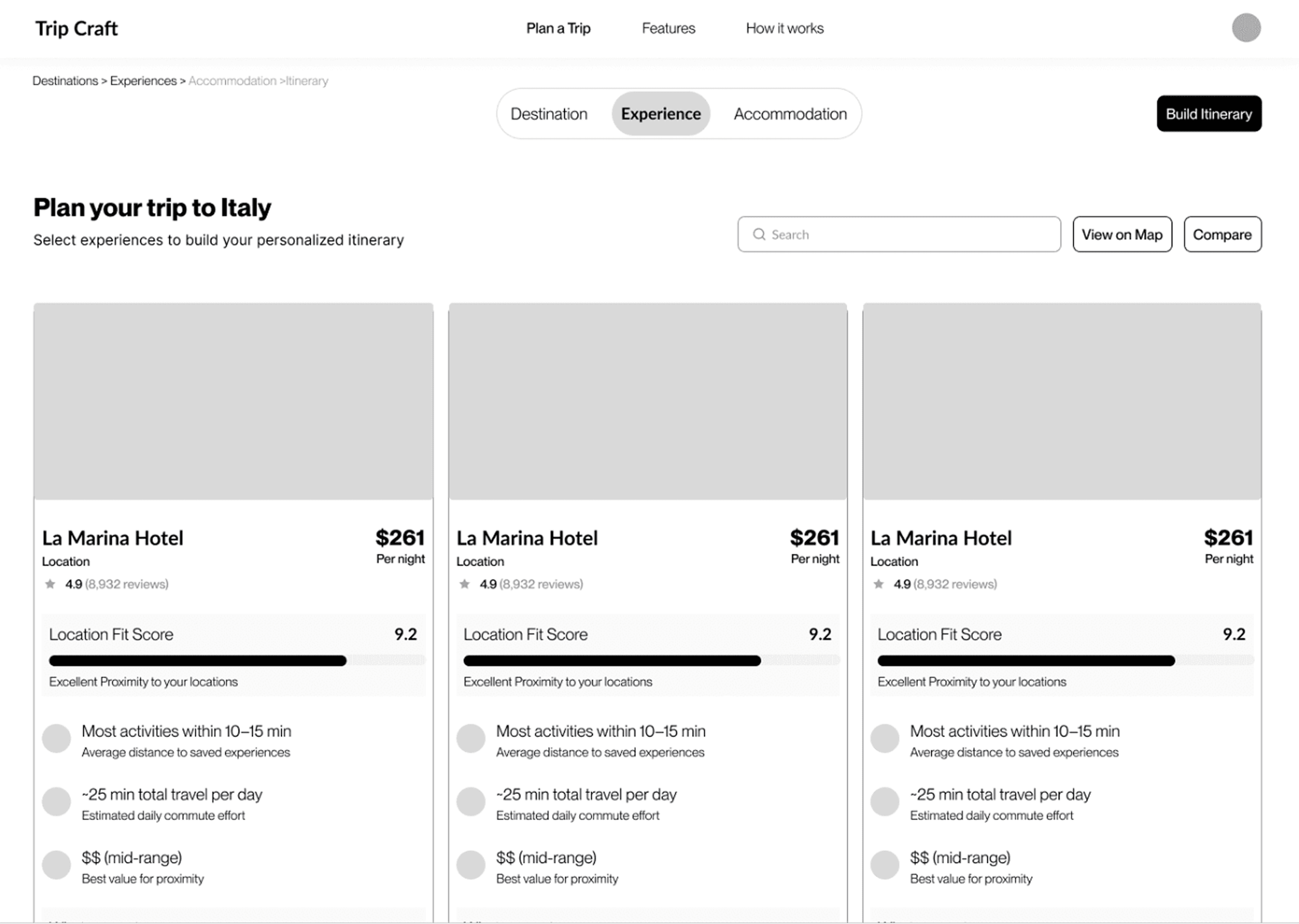
Task: Click the Compare button
Action: [1222, 235]
